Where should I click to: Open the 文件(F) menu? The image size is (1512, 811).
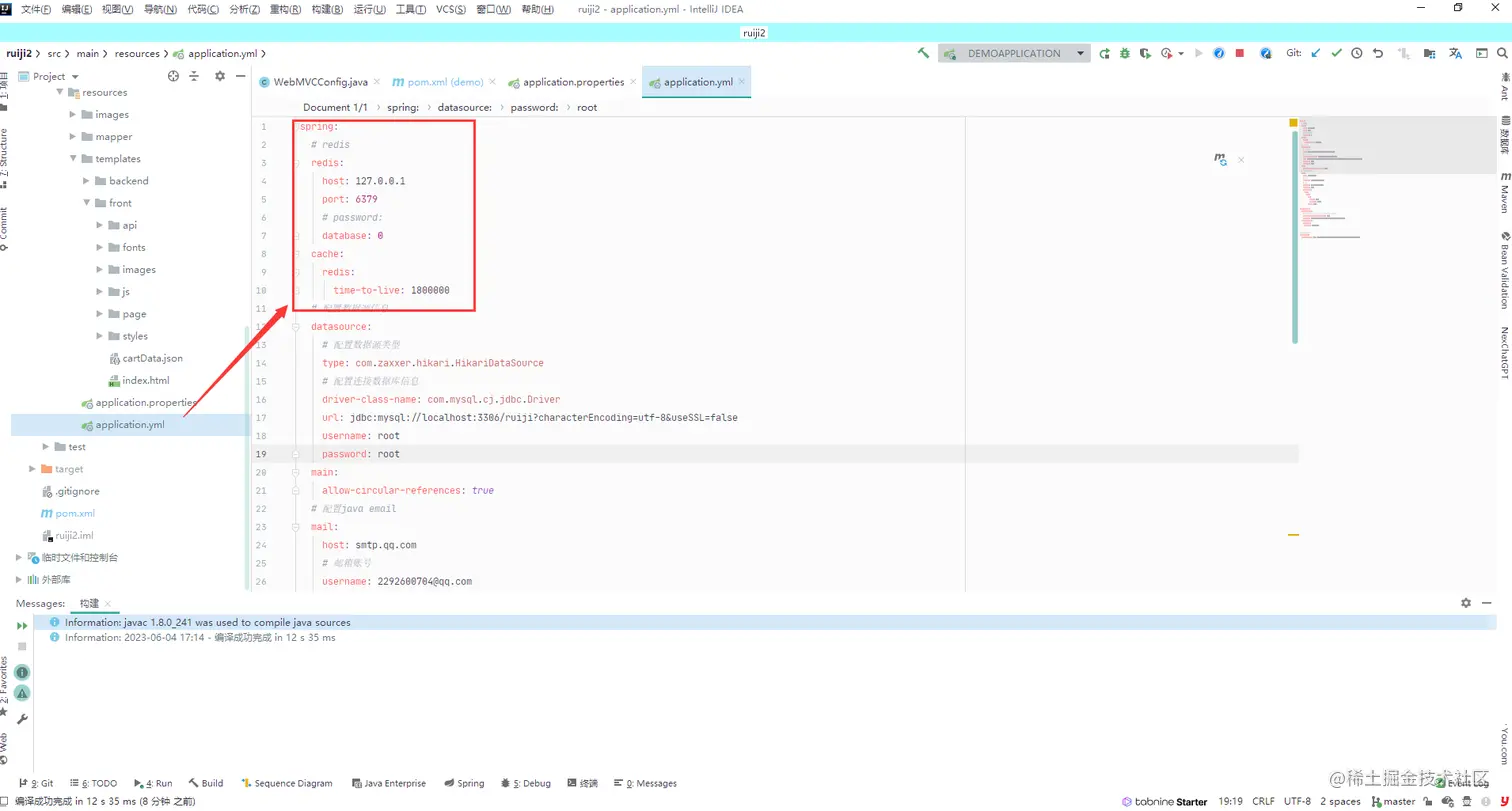click(x=36, y=9)
